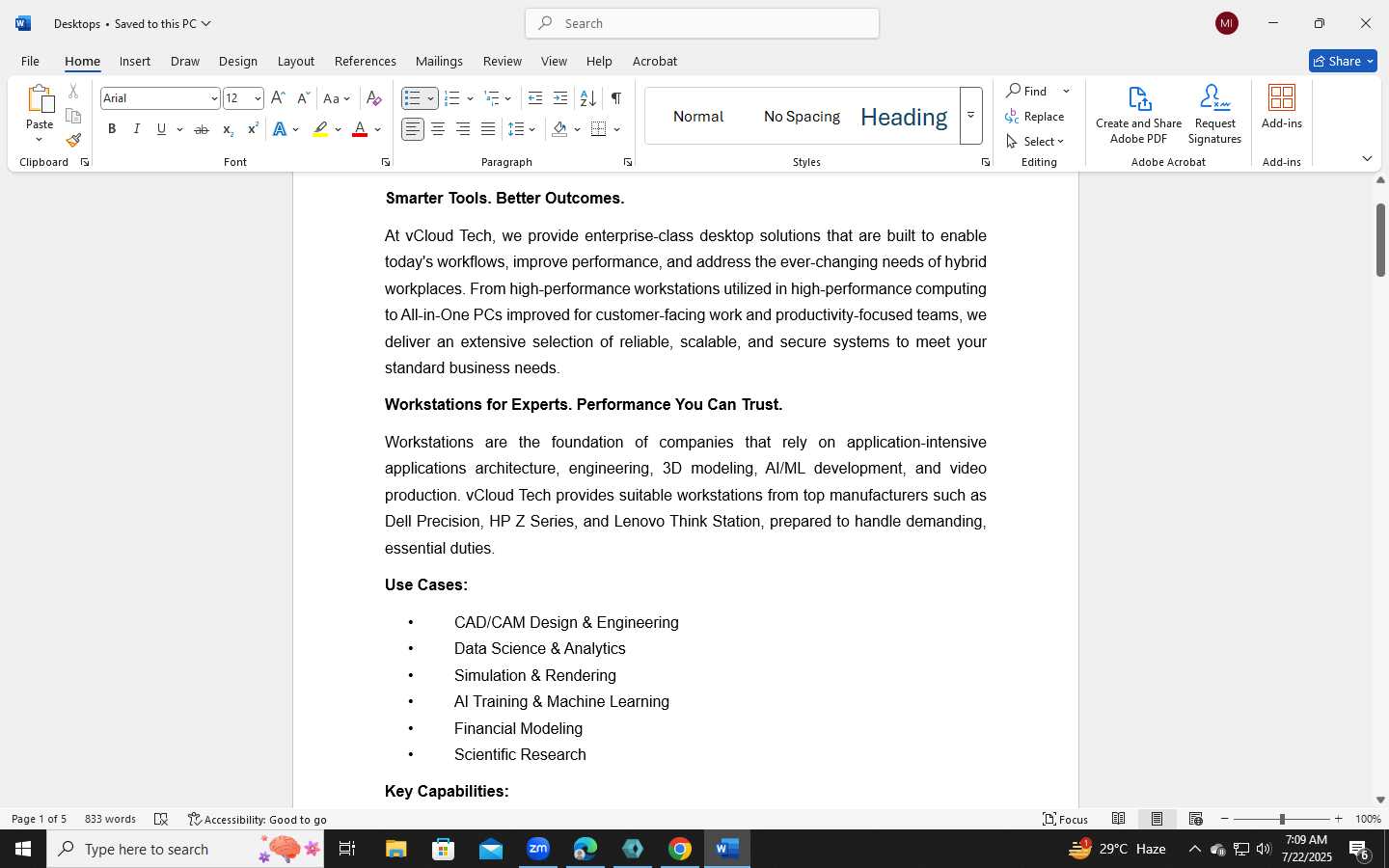The height and width of the screenshot is (868, 1389).
Task: Click the Focus mode button
Action: point(1066,819)
